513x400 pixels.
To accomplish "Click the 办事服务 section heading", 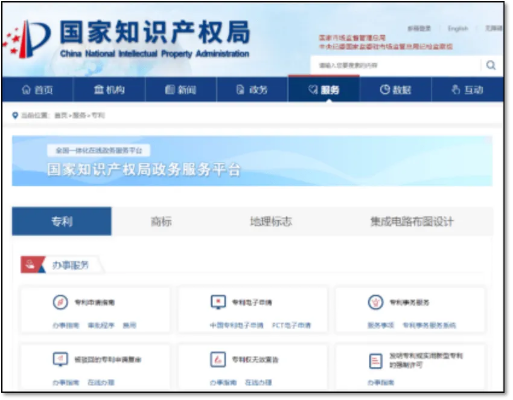I will coord(71,265).
